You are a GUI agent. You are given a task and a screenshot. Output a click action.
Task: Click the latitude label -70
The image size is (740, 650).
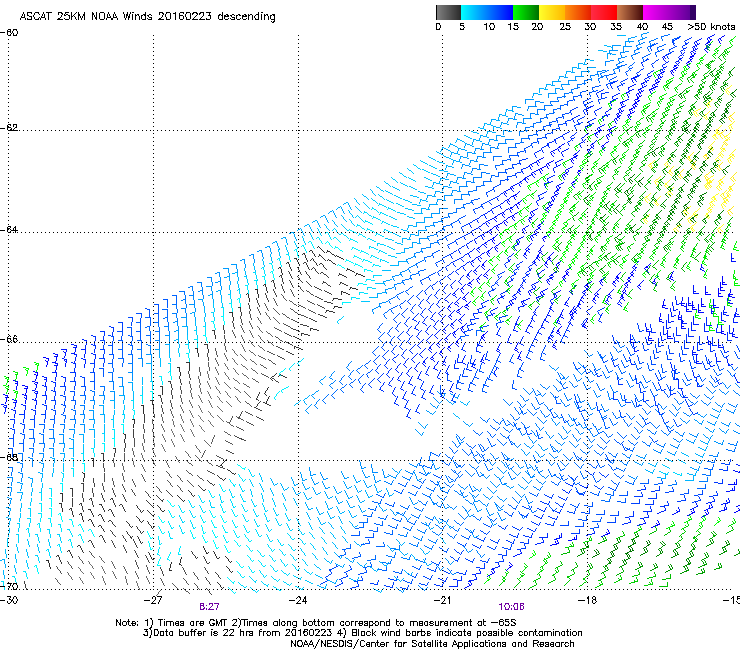coord(9,586)
